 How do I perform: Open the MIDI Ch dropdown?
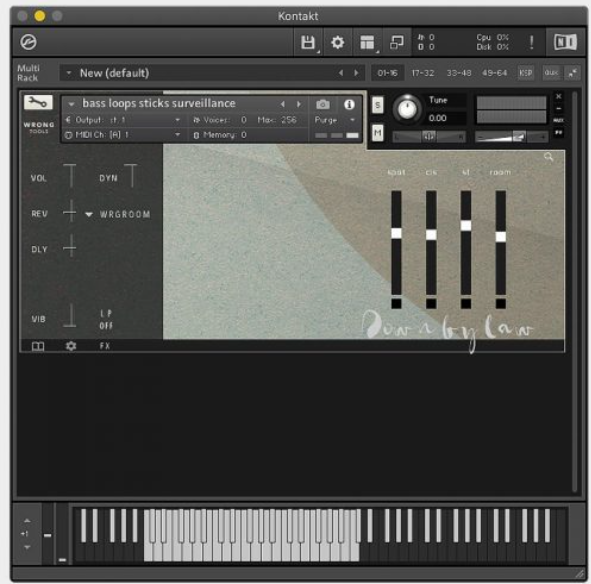pyautogui.click(x=122, y=135)
